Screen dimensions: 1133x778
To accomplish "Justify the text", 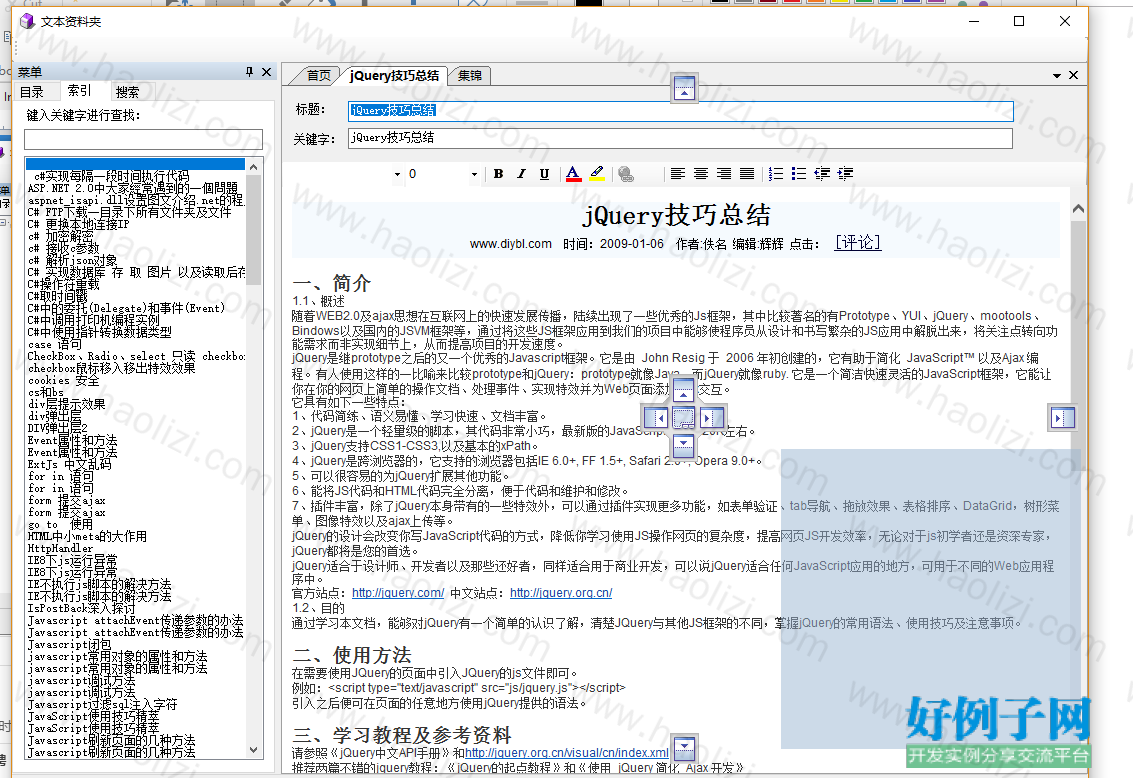I will click(746, 173).
